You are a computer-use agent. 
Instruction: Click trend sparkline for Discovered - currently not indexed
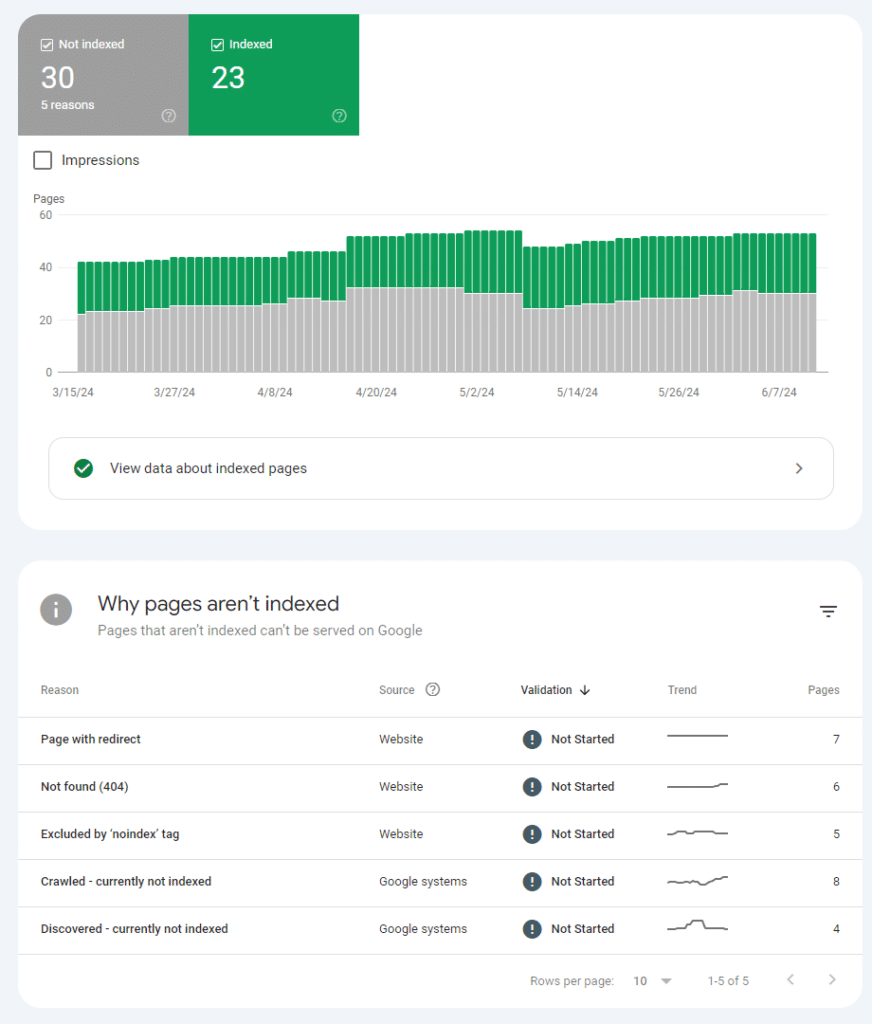(697, 926)
